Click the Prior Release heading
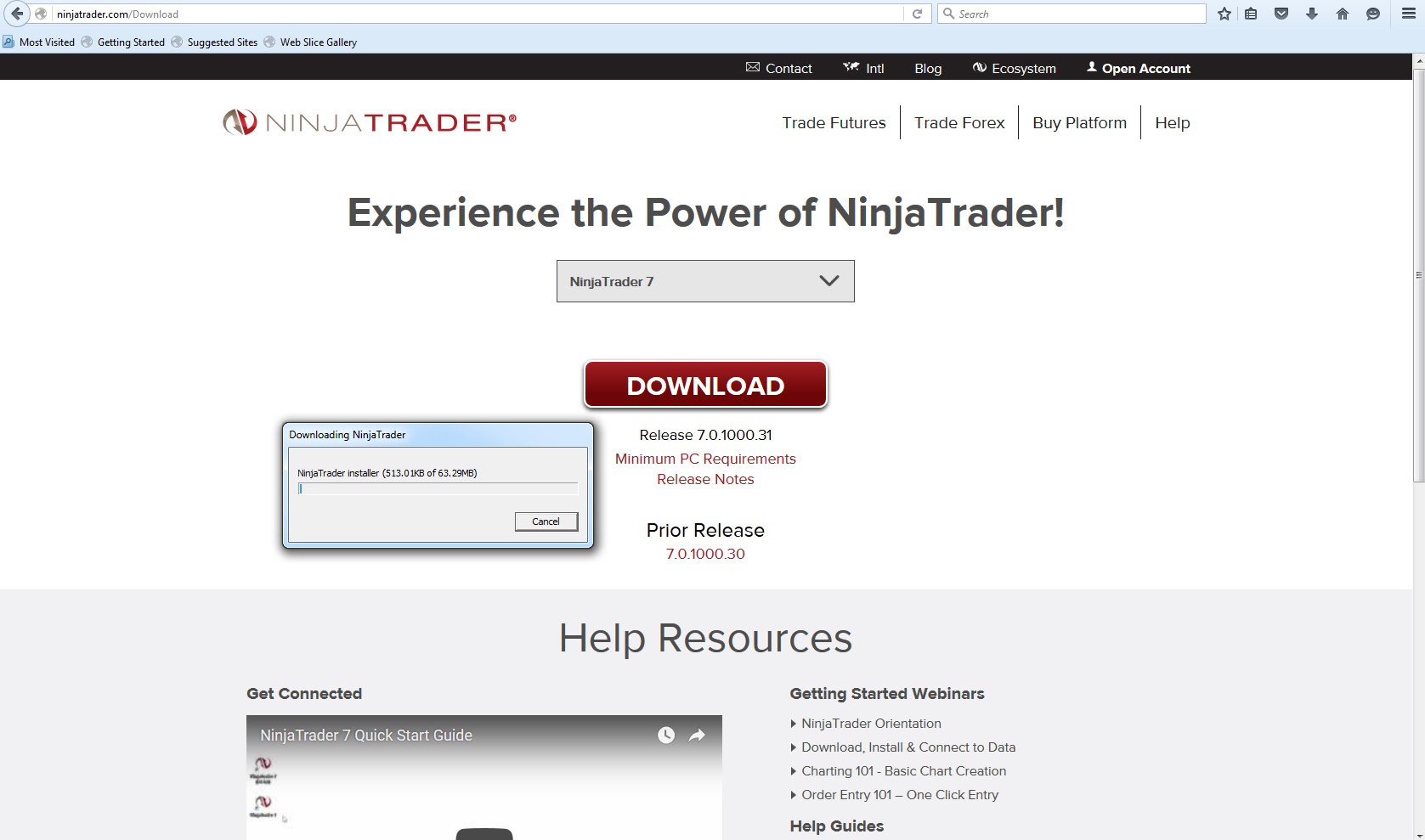Viewport: 1425px width, 840px height. pos(705,530)
